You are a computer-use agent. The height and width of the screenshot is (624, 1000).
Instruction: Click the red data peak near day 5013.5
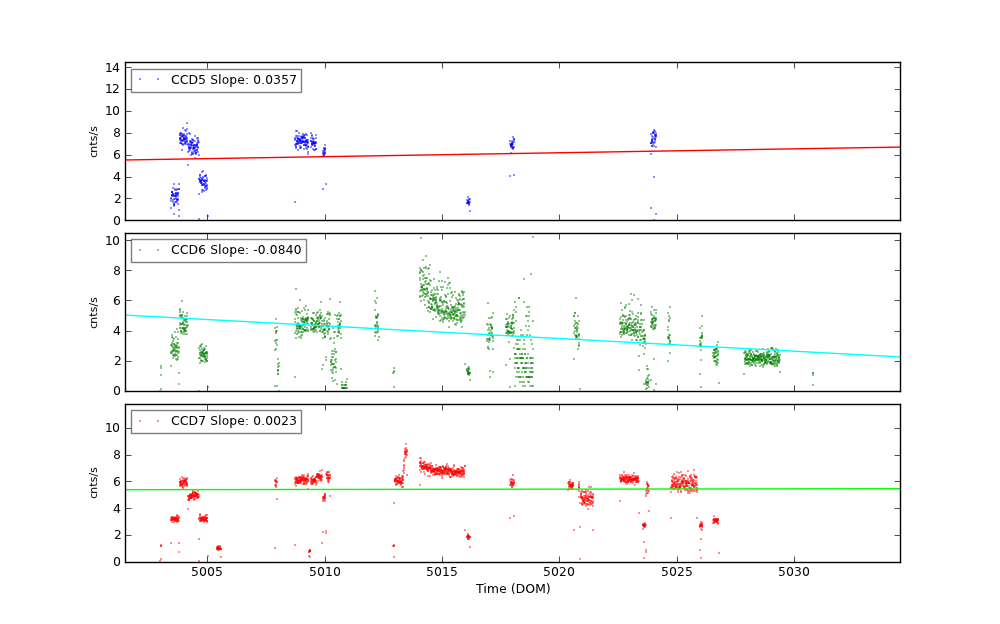click(405, 453)
